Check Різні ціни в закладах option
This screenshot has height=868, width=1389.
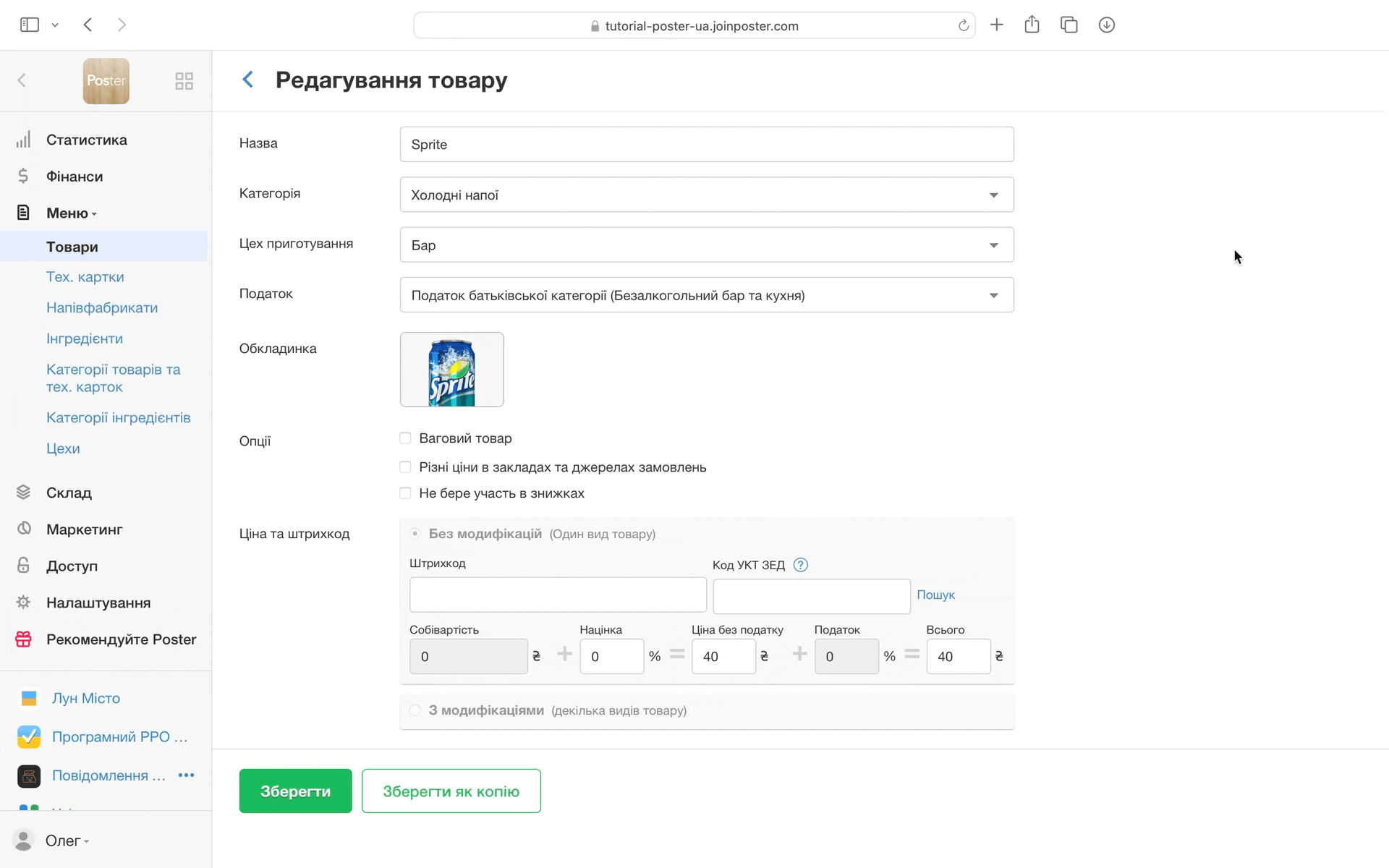[x=405, y=467]
